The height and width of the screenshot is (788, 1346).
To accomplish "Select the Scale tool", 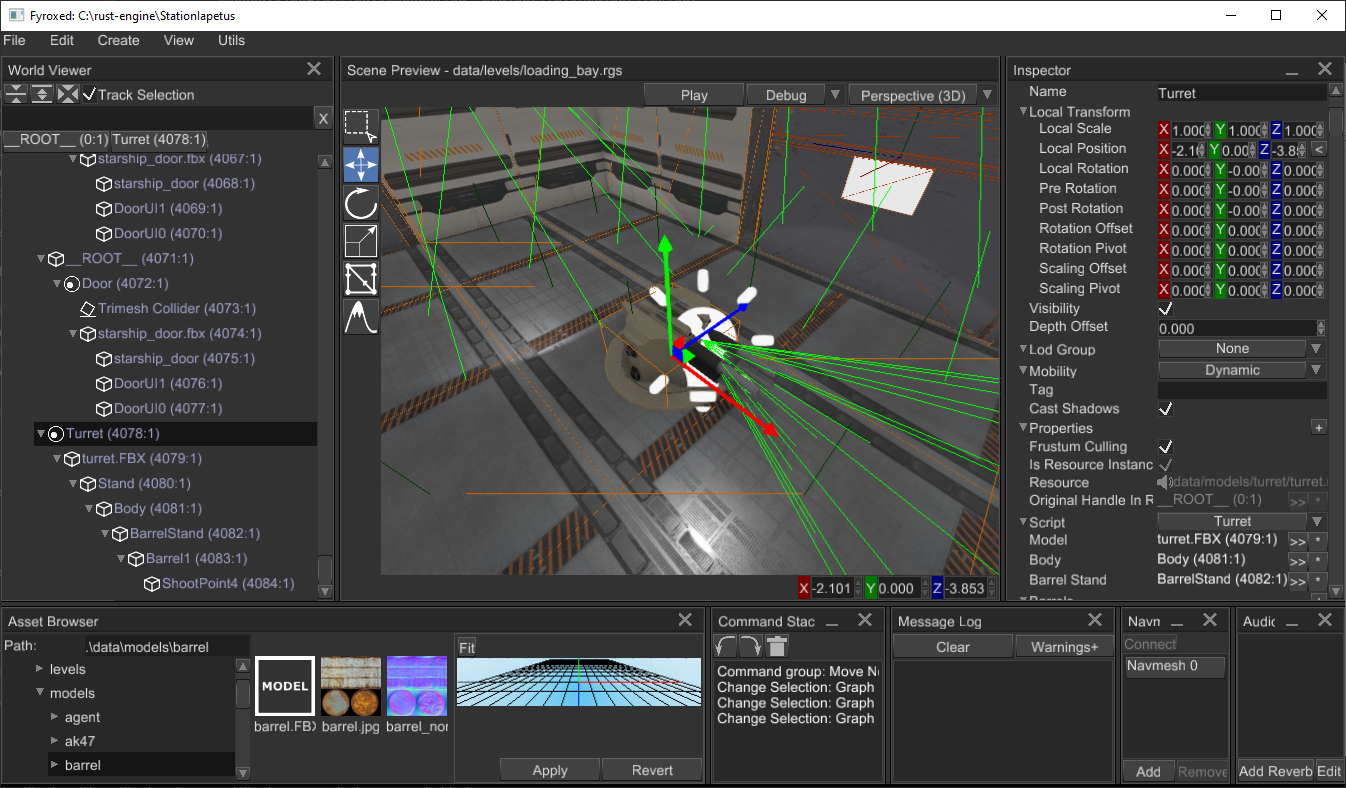I will 360,241.
